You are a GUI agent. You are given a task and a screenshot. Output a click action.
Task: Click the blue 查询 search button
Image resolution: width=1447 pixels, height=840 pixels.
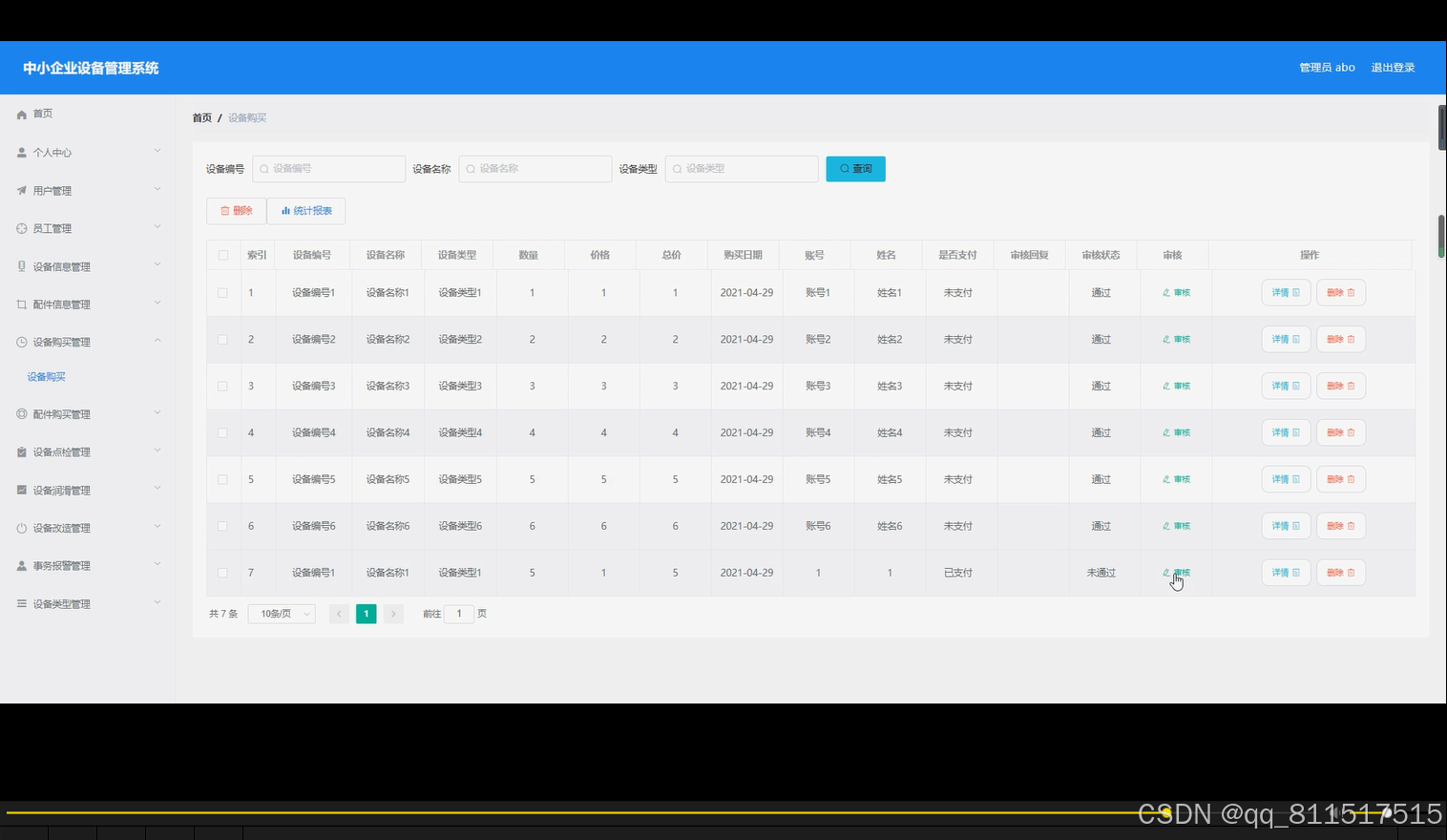coord(855,169)
